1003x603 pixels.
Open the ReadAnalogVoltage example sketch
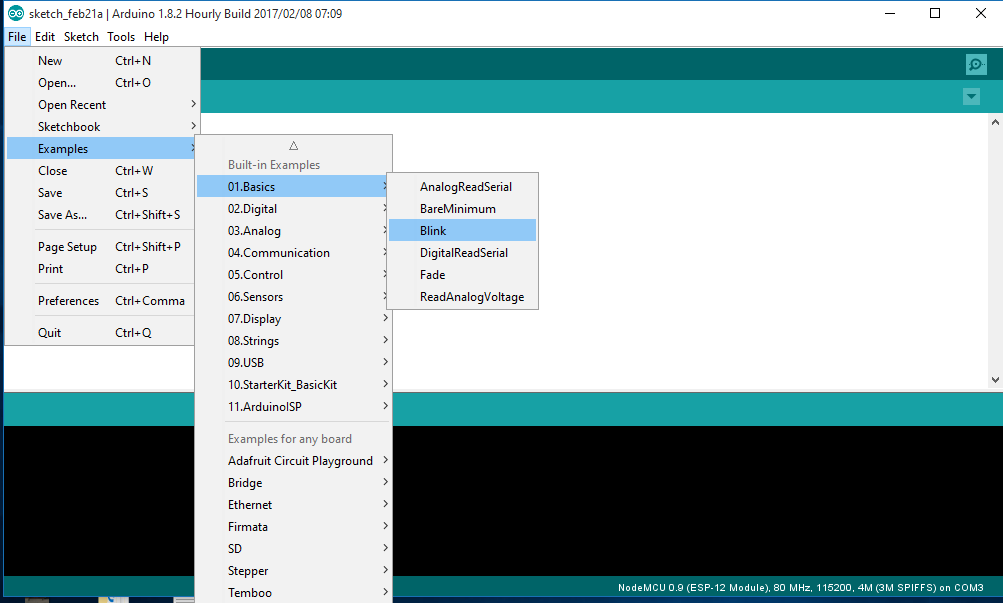(x=462, y=297)
